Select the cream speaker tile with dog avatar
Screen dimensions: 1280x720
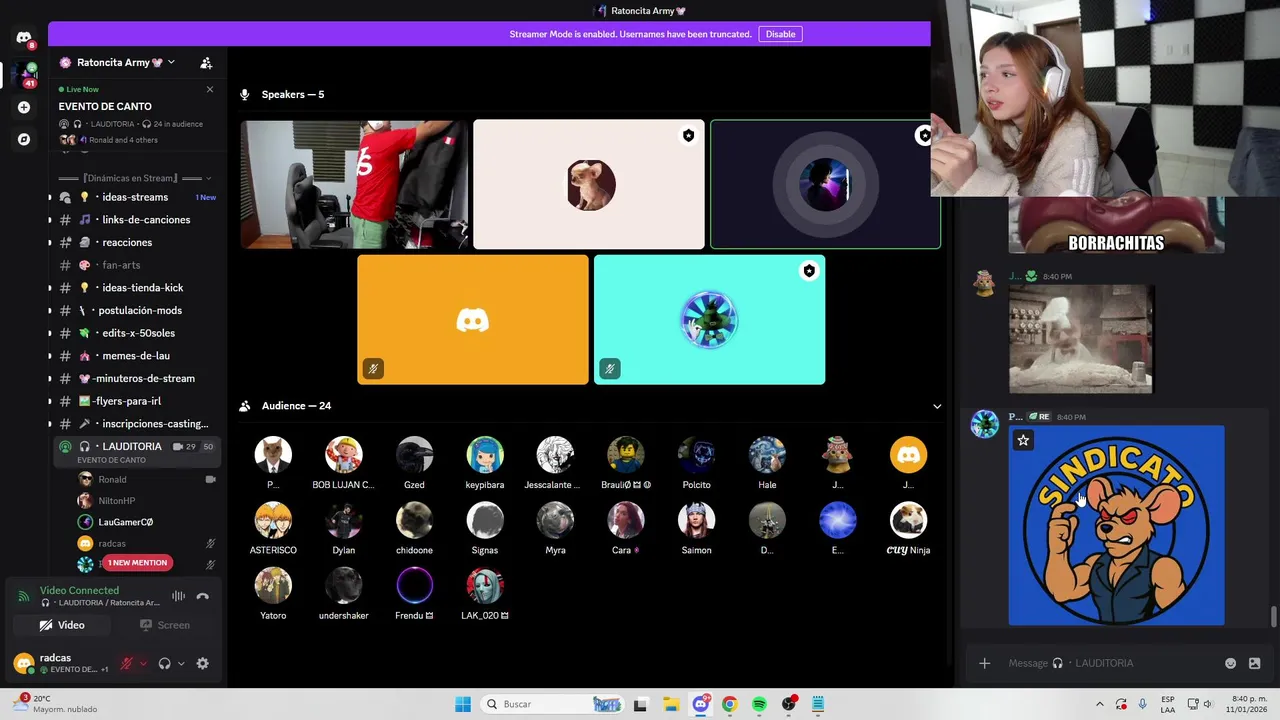point(589,184)
